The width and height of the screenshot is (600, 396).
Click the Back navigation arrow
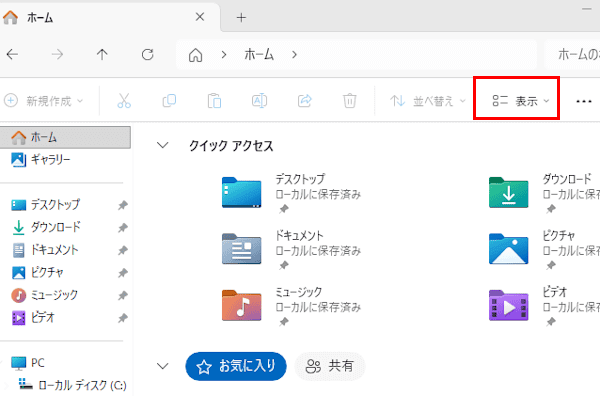pos(12,55)
